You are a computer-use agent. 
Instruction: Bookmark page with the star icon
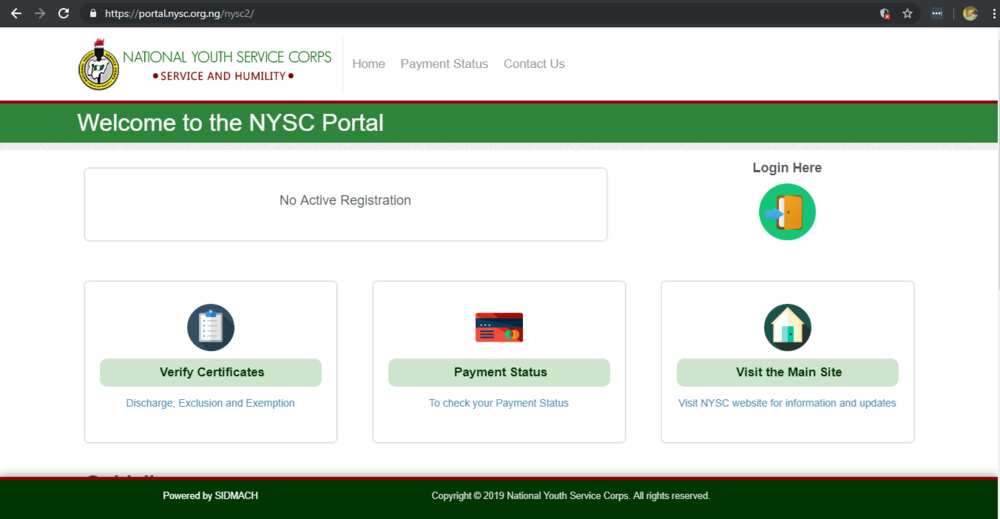pos(908,13)
